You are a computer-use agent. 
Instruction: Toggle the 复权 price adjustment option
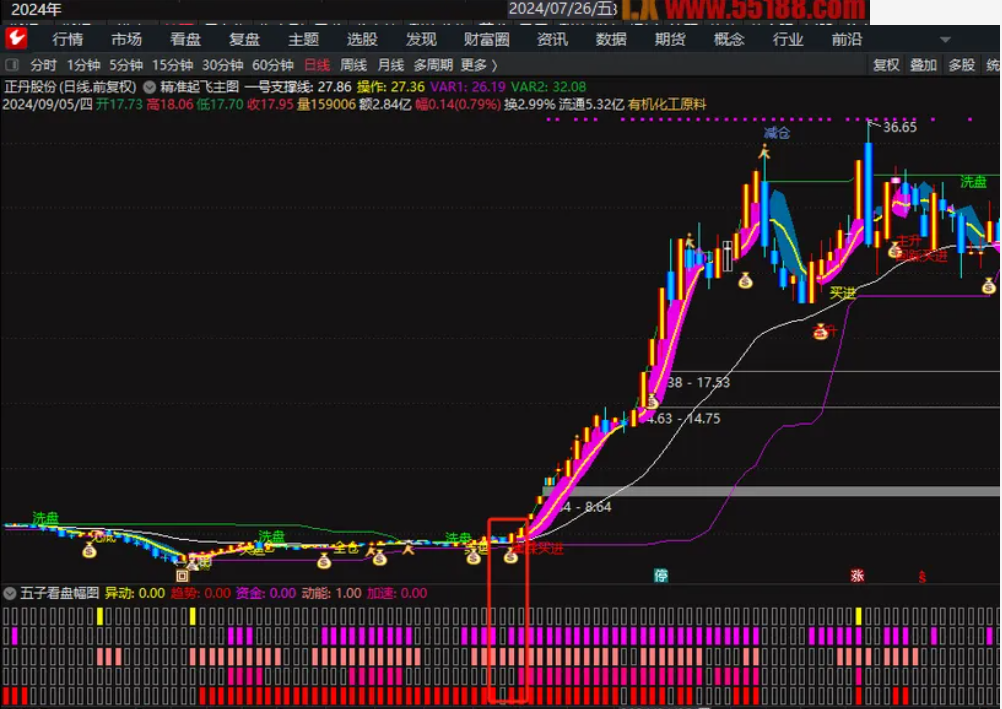[886, 65]
